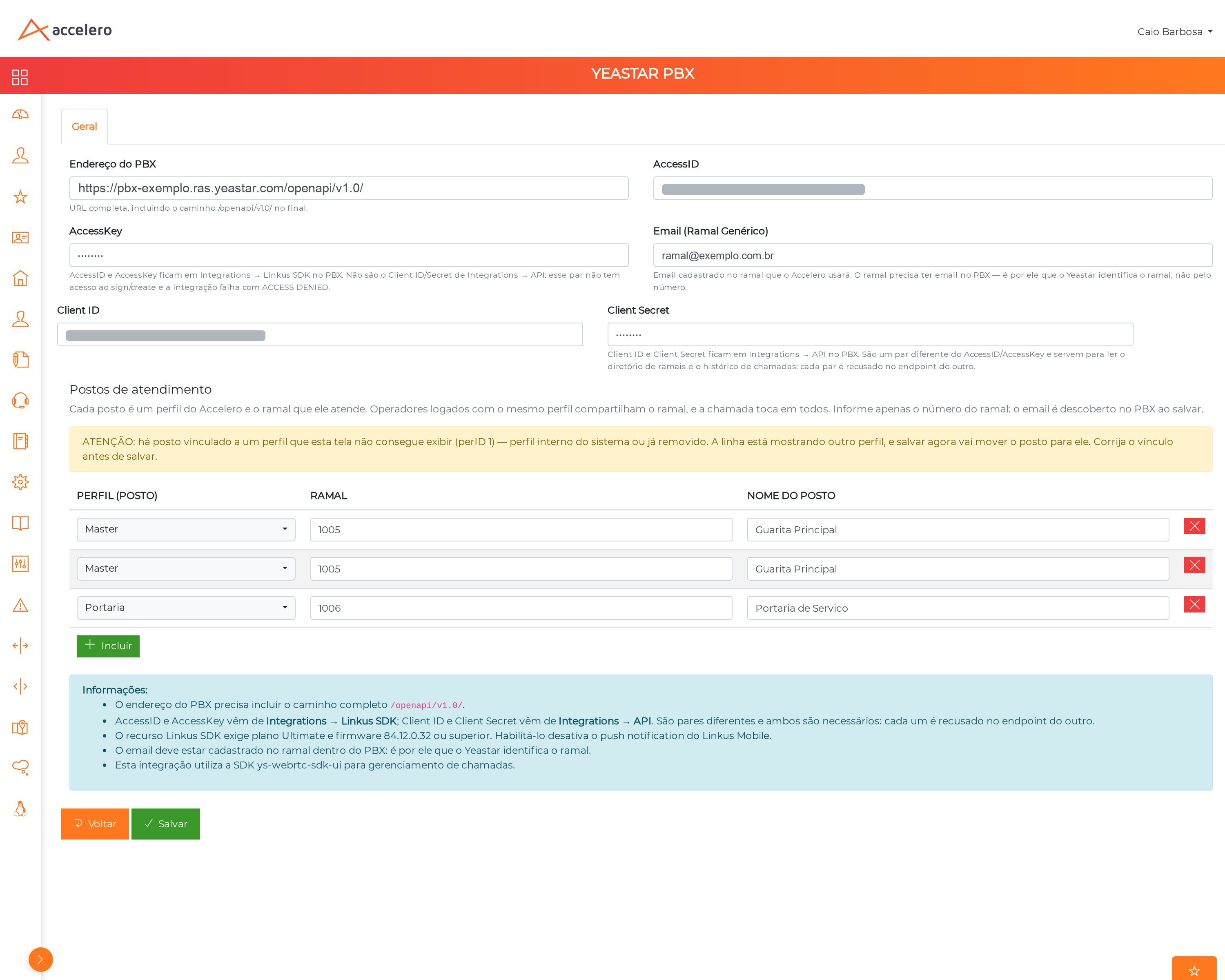The height and width of the screenshot is (980, 1225).
Task: Click the outward arrows split icon in the sidebar
Action: 20,646
